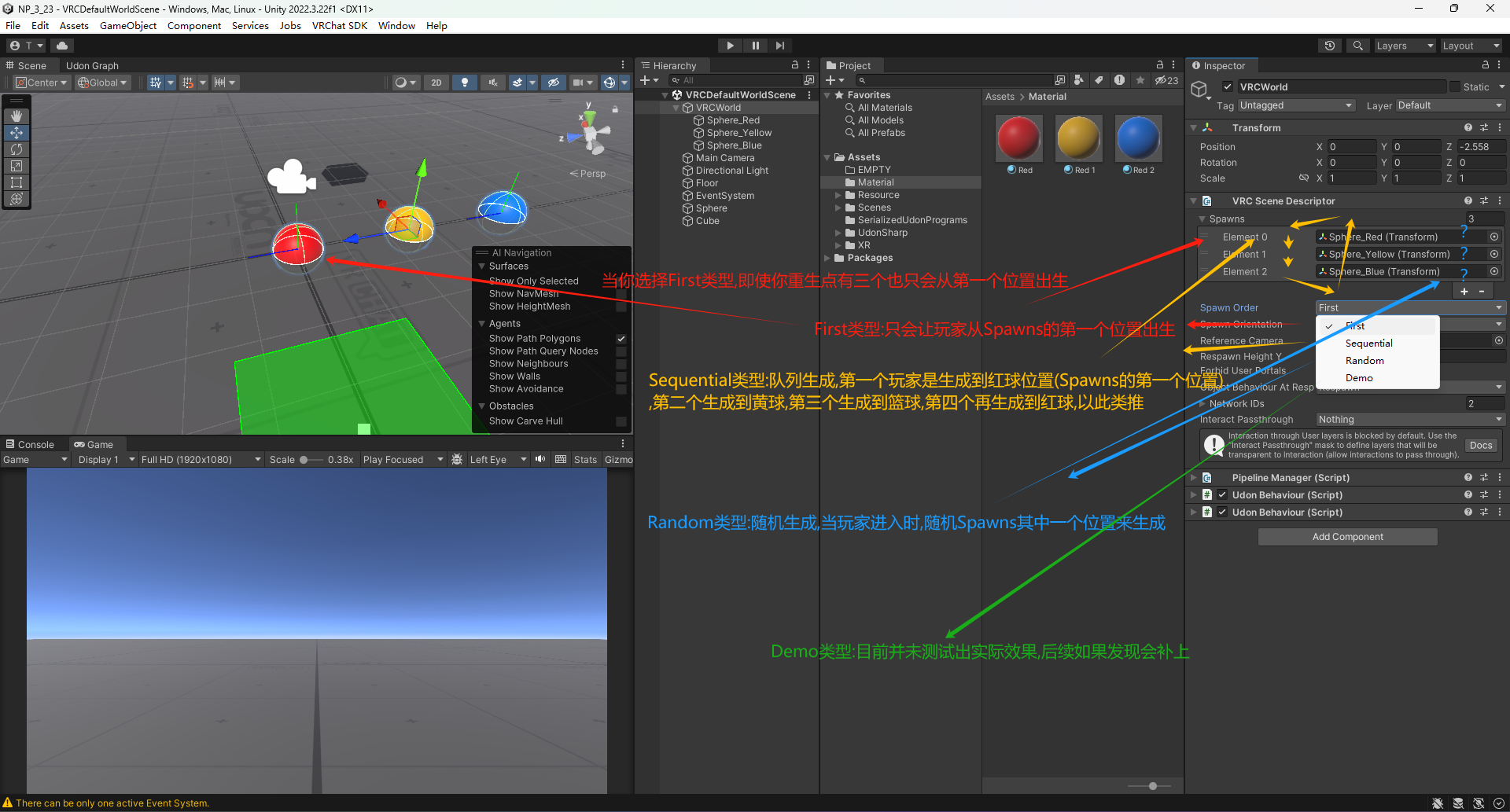Image resolution: width=1510 pixels, height=812 pixels.
Task: Click Stats in the Game view
Action: coord(585,460)
